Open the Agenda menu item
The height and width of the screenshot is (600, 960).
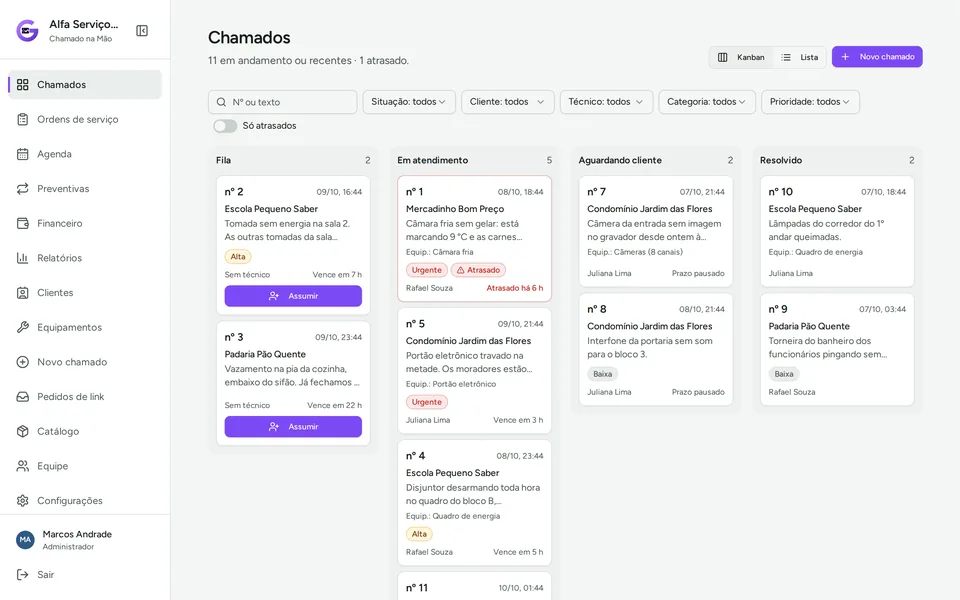coord(85,154)
